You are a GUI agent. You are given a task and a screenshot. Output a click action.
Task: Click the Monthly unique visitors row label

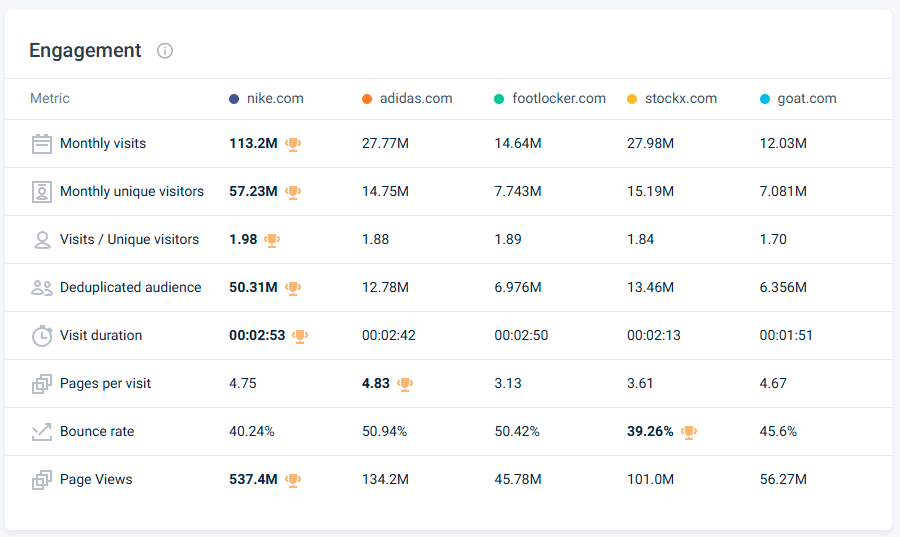coord(132,192)
